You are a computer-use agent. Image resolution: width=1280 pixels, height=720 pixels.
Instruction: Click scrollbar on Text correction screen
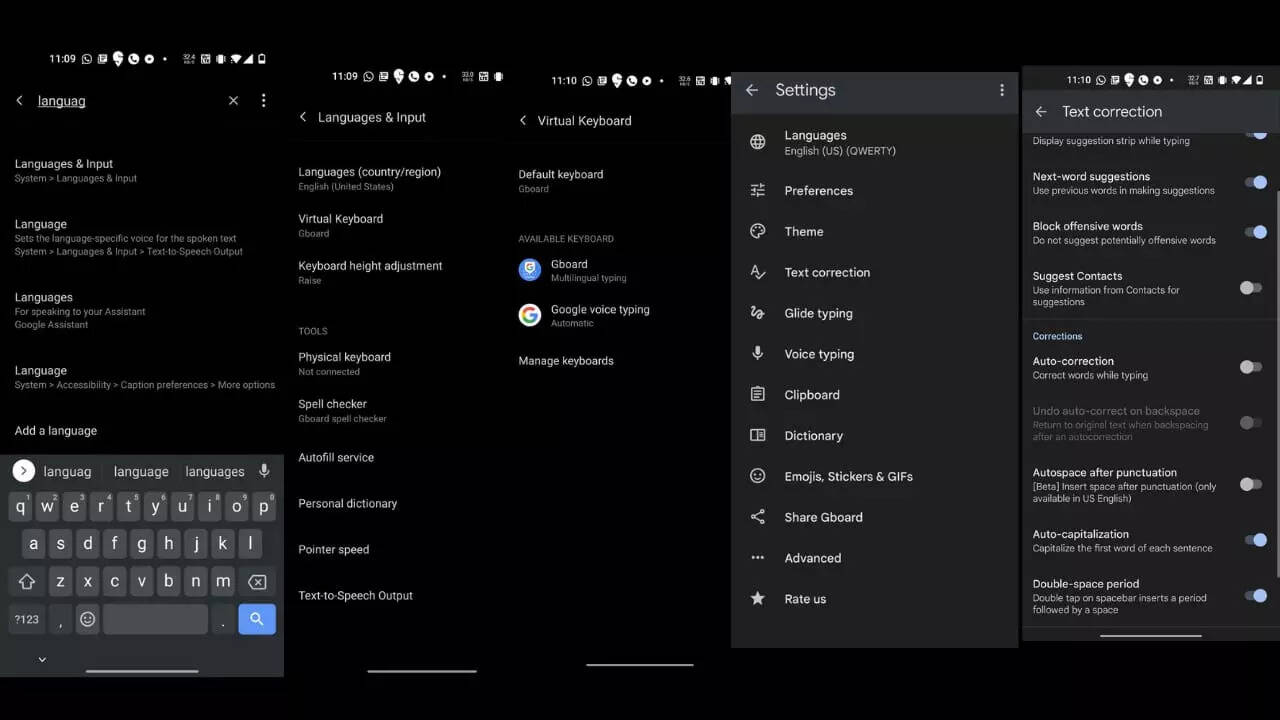(1277, 383)
